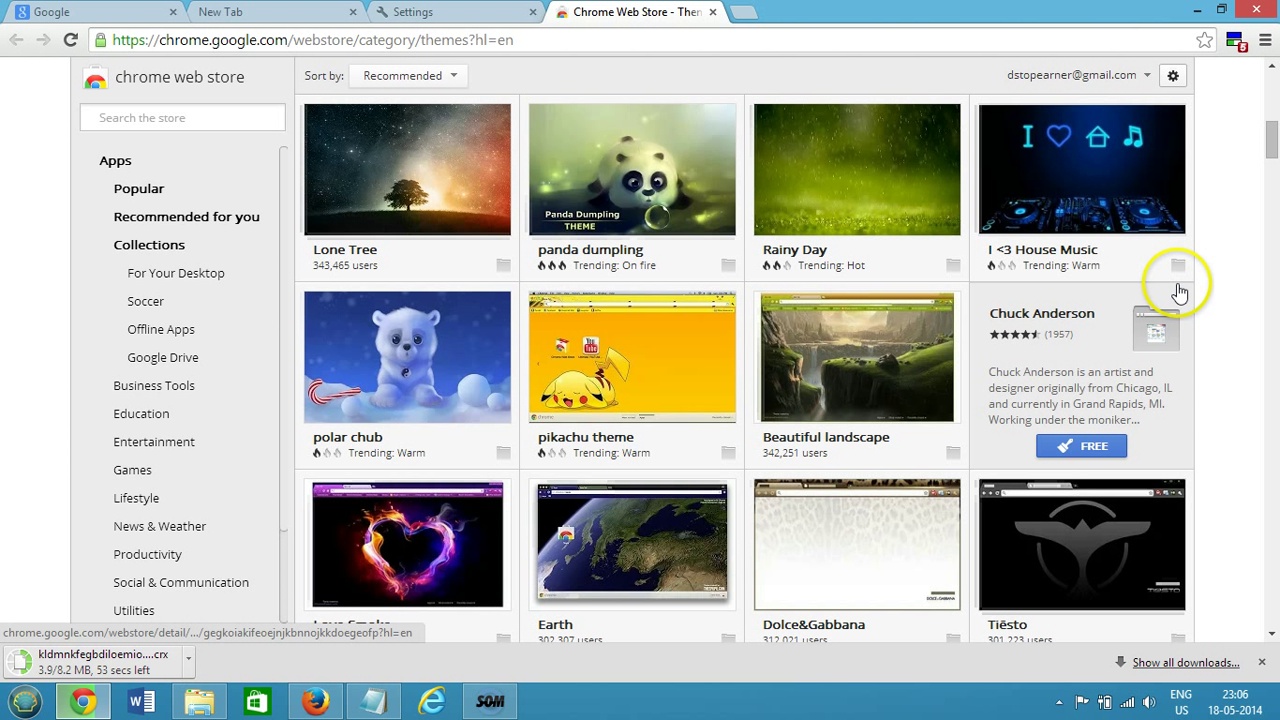Select the Offline Apps collection

161,329
